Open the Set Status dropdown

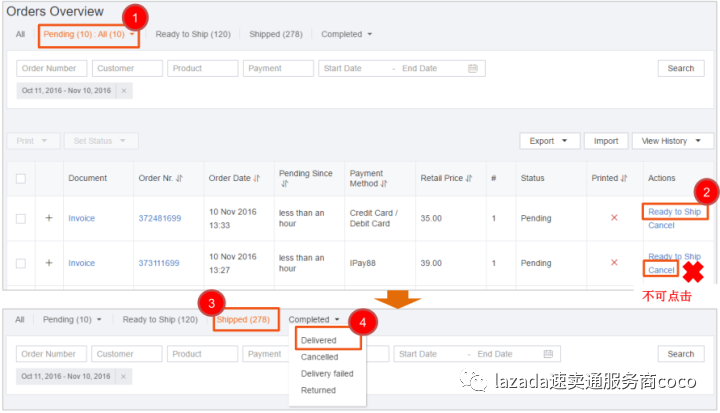[x=101, y=141]
